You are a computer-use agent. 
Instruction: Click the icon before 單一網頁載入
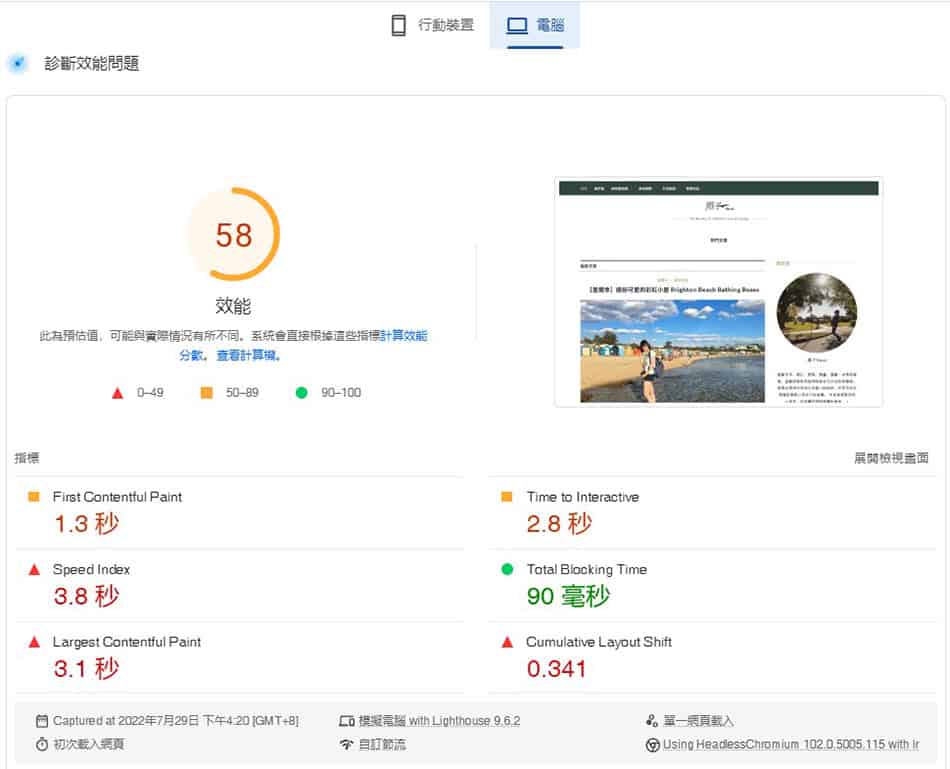[x=651, y=720]
